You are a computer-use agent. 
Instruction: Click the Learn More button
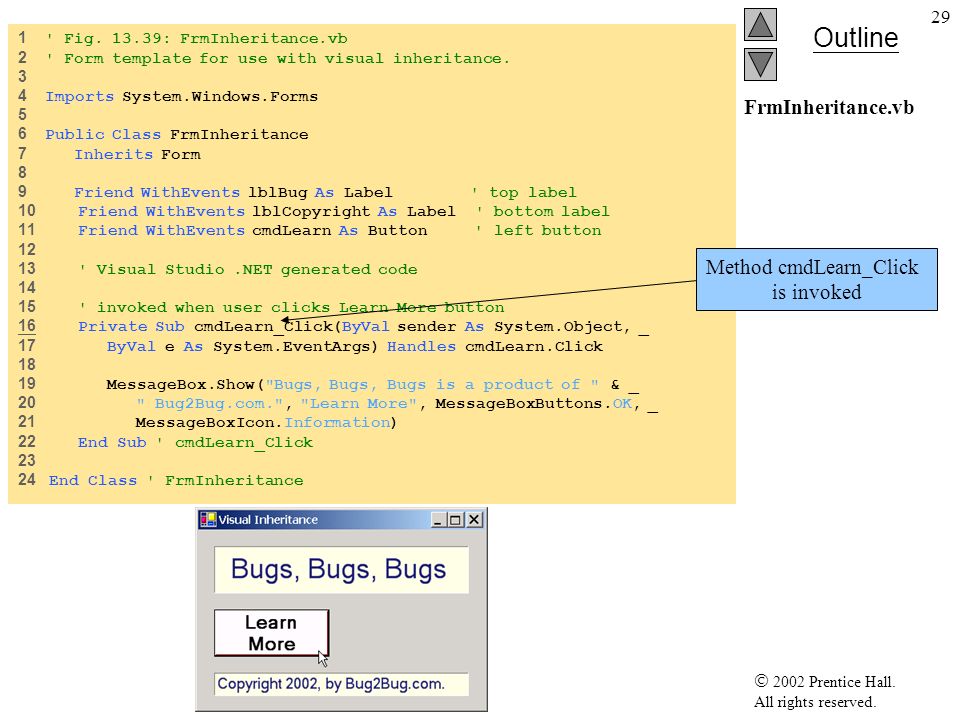pyautogui.click(x=272, y=633)
